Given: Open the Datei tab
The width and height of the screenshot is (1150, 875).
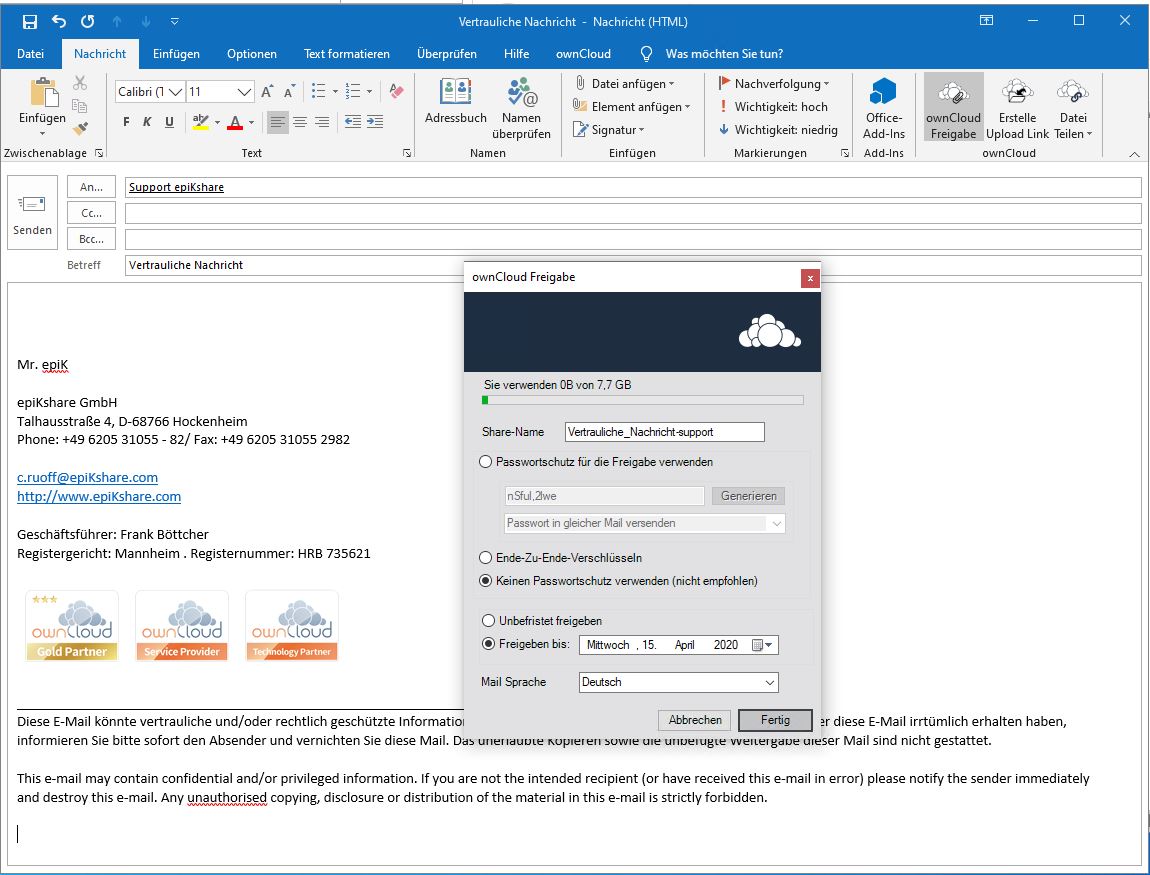Looking at the screenshot, I should coord(30,54).
